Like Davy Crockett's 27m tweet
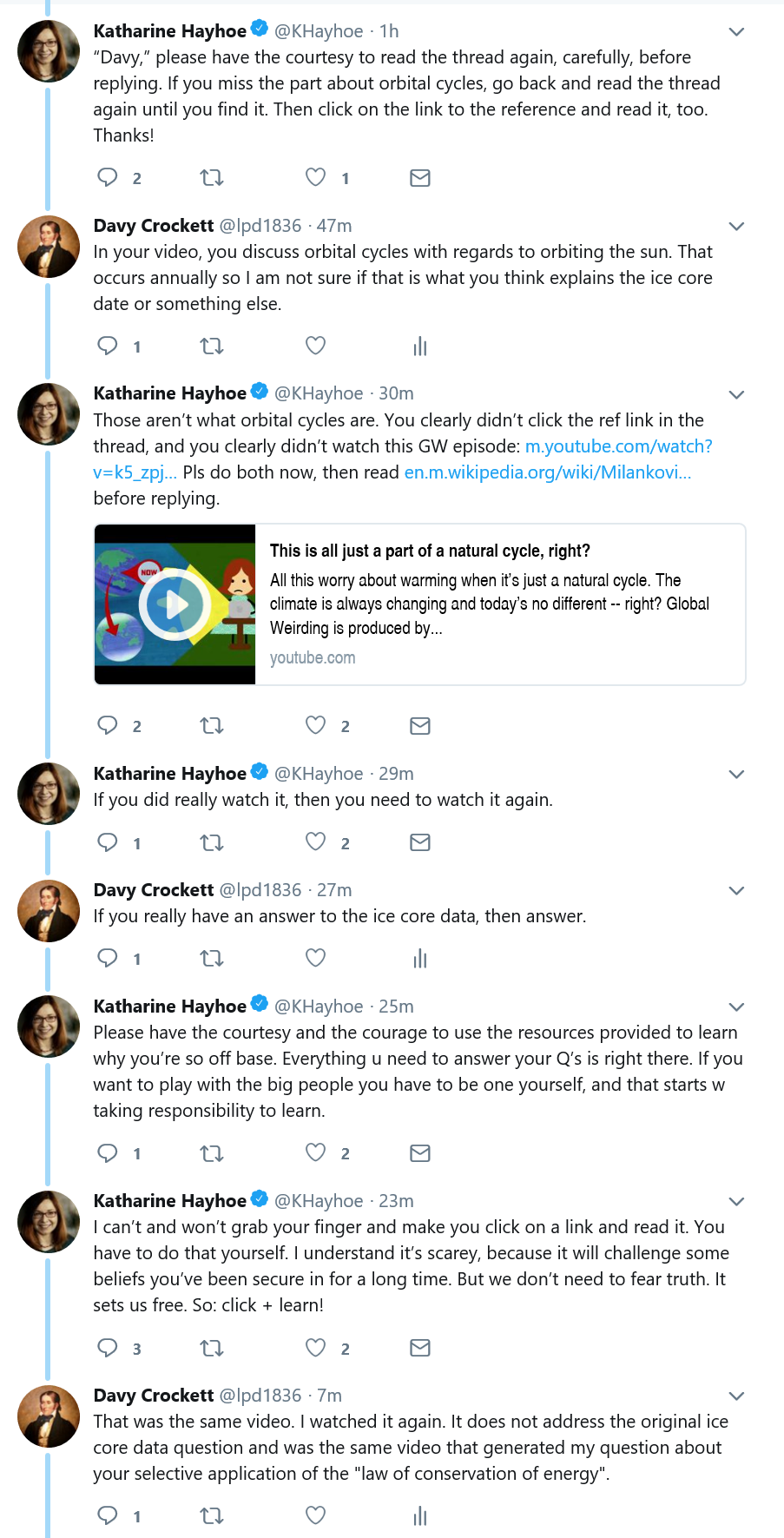 point(316,958)
